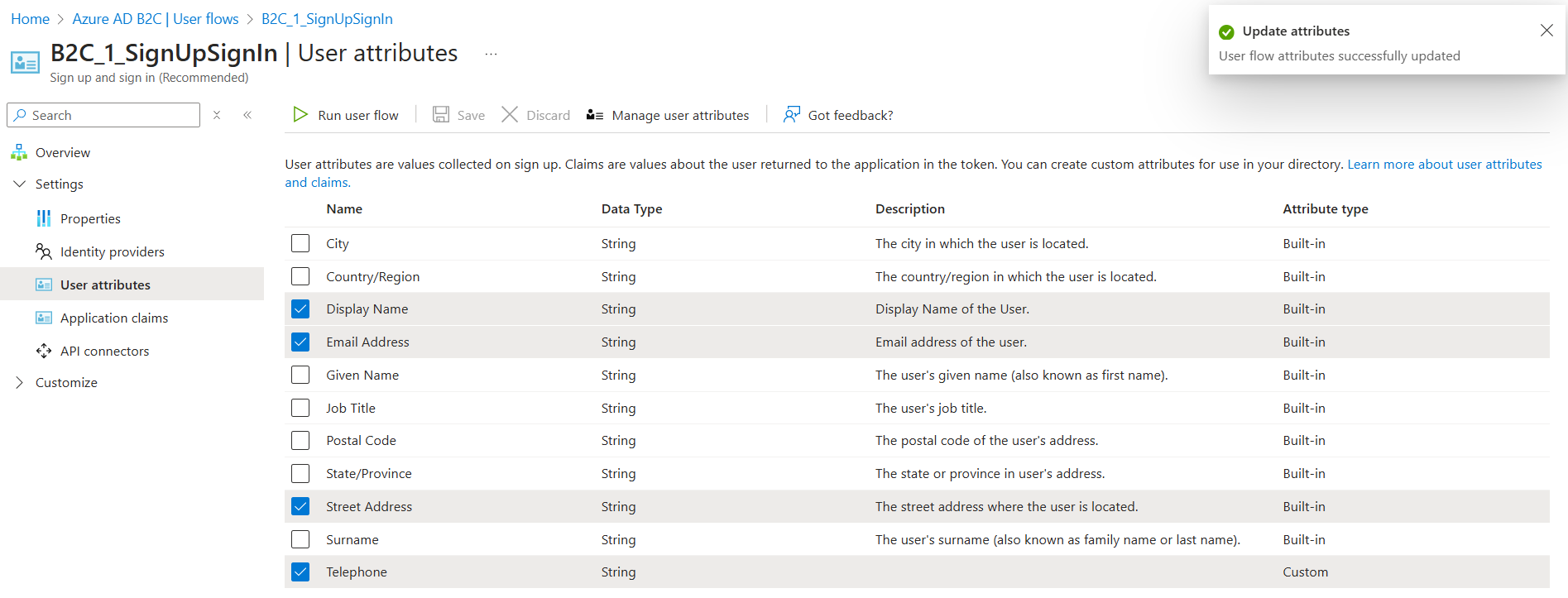Clear the sidebar search filter
The height and width of the screenshot is (598, 1568).
pos(217,115)
